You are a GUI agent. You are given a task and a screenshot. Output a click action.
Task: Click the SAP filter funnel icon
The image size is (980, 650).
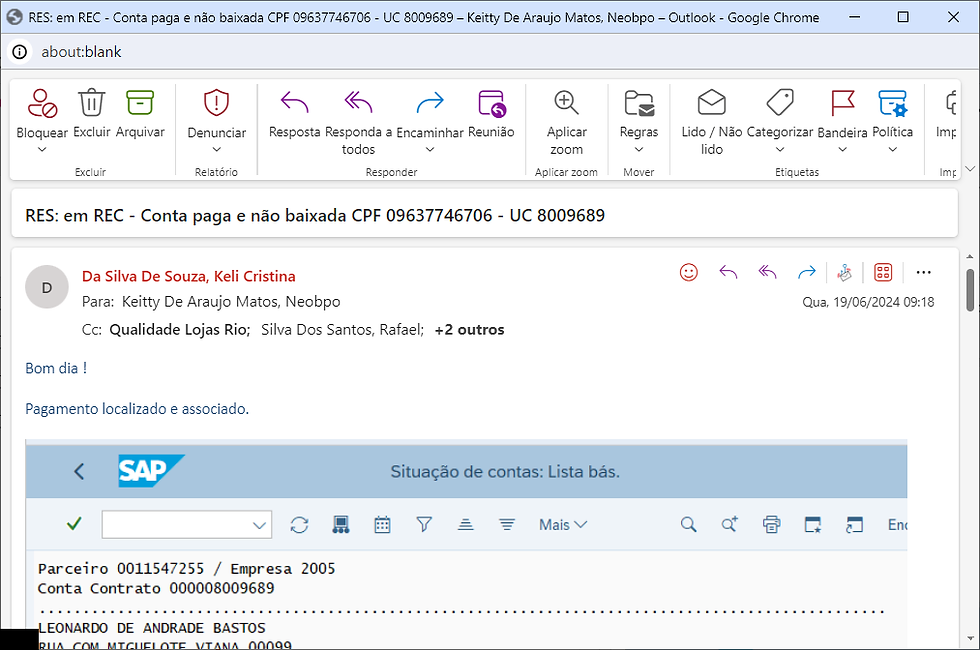[x=424, y=524]
